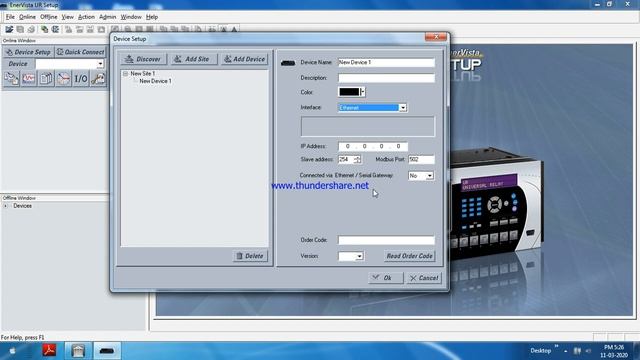Open the View menu
Image resolution: width=640 pixels, height=360 pixels.
(x=67, y=17)
